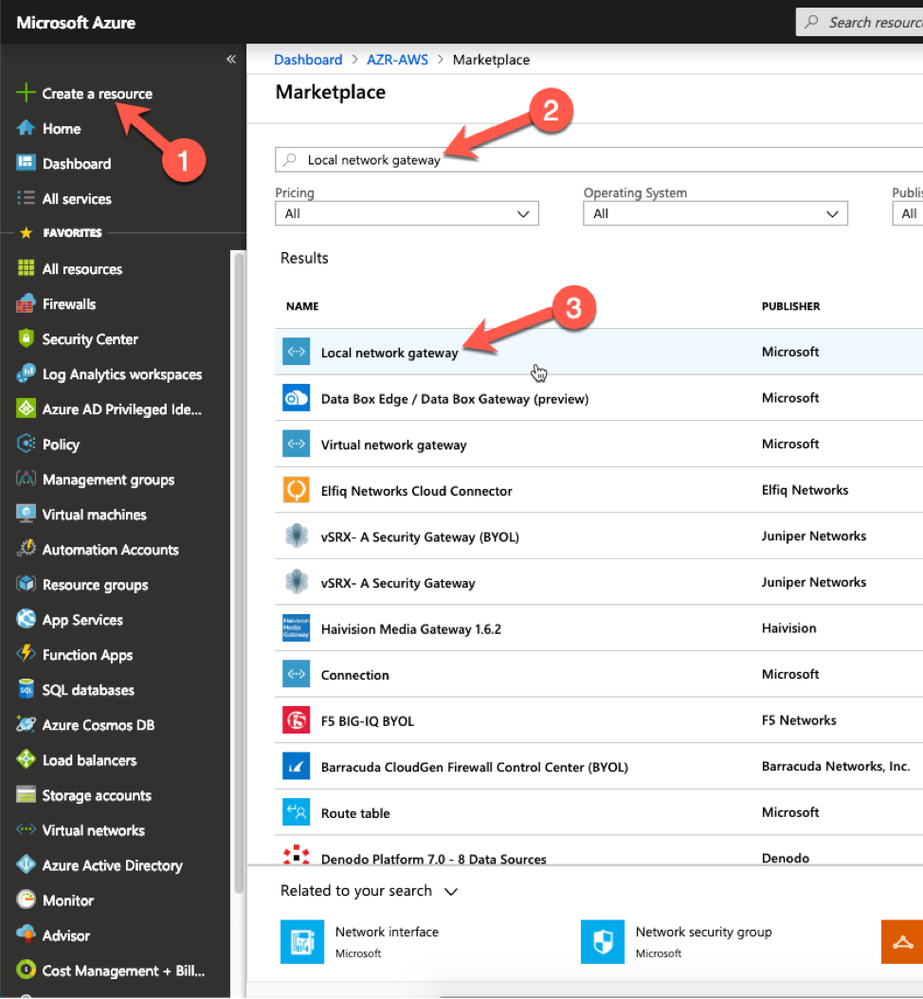Select Denodo Platform 7.0 result
Screen dimensions: 923x999
pos(599,852)
